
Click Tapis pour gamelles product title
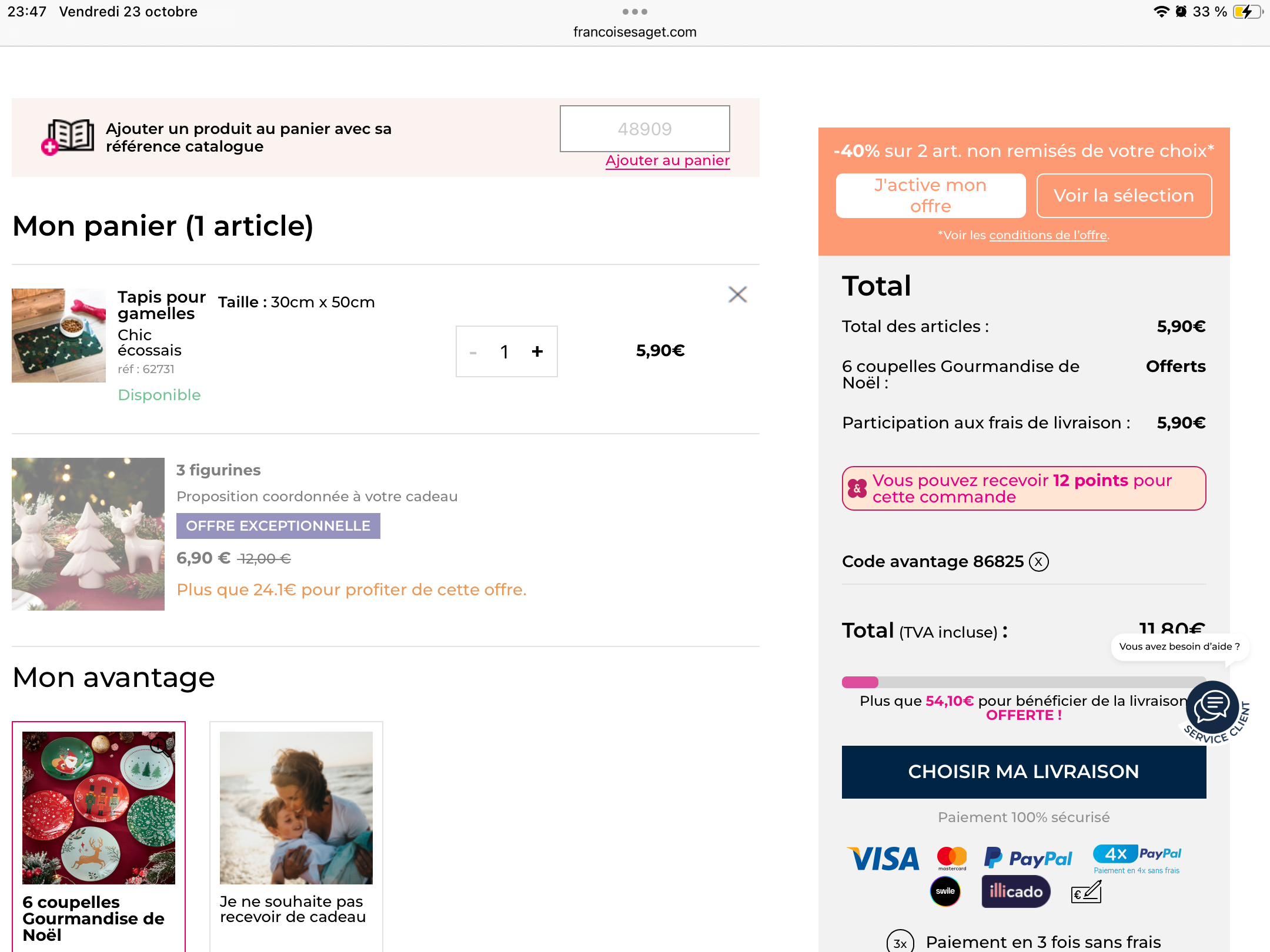(161, 305)
